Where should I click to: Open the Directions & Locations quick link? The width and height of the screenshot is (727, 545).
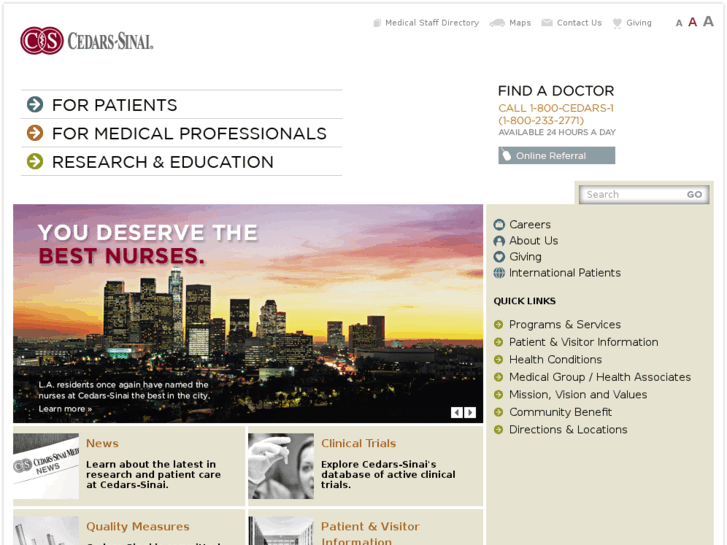568,430
